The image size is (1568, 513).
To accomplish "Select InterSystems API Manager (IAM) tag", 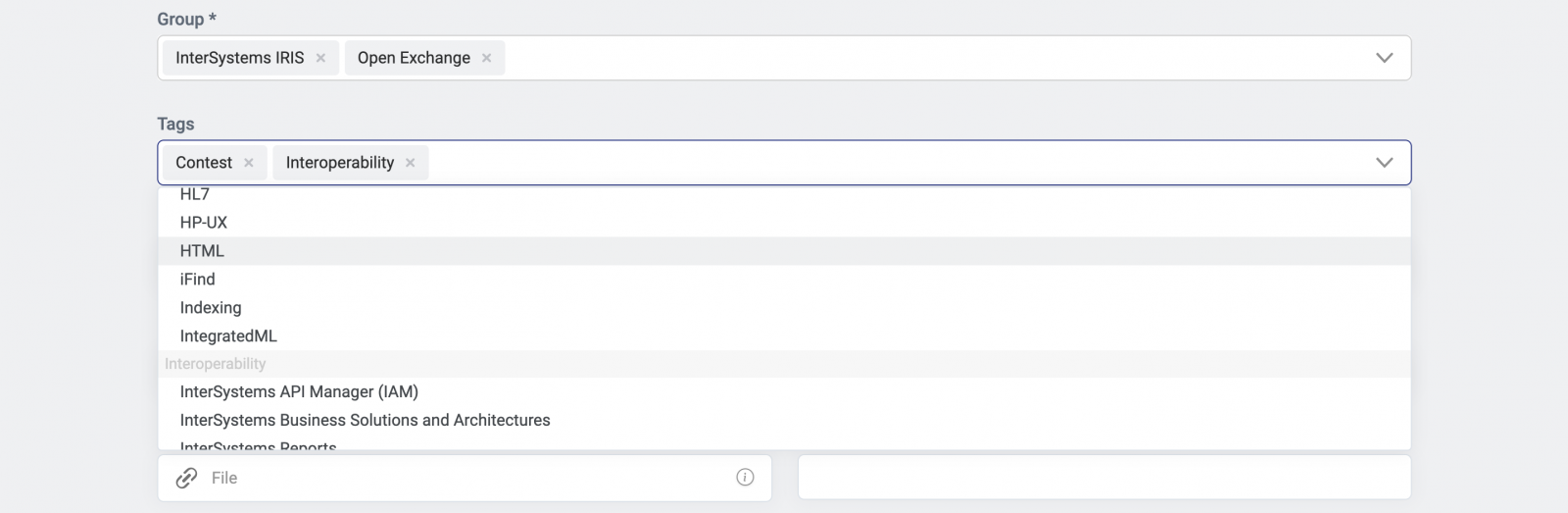I will click(x=299, y=392).
